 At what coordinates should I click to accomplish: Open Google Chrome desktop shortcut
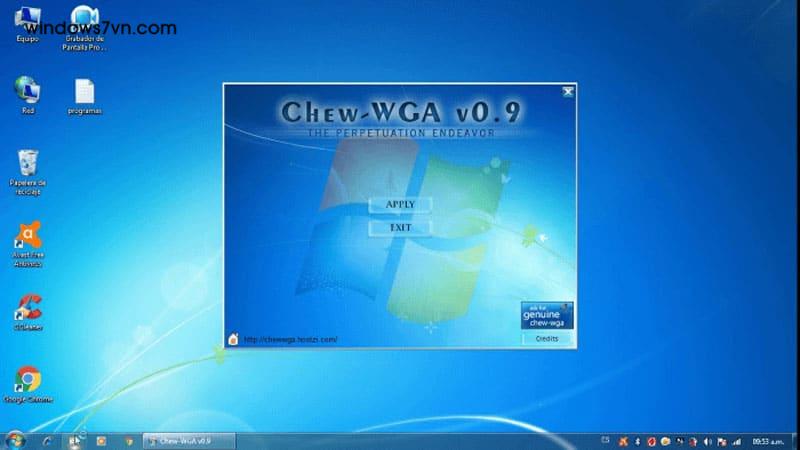click(x=28, y=381)
